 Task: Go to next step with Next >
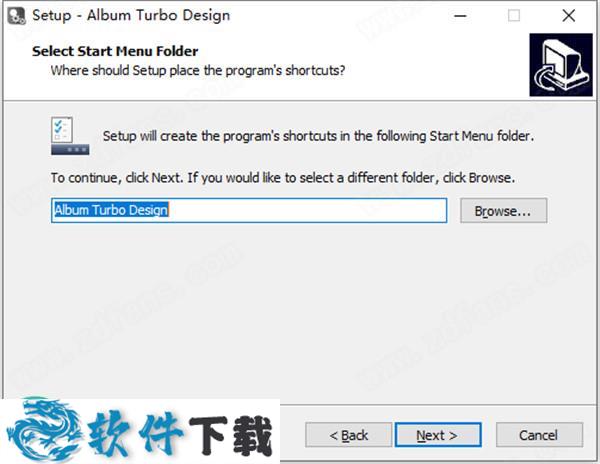coord(438,435)
